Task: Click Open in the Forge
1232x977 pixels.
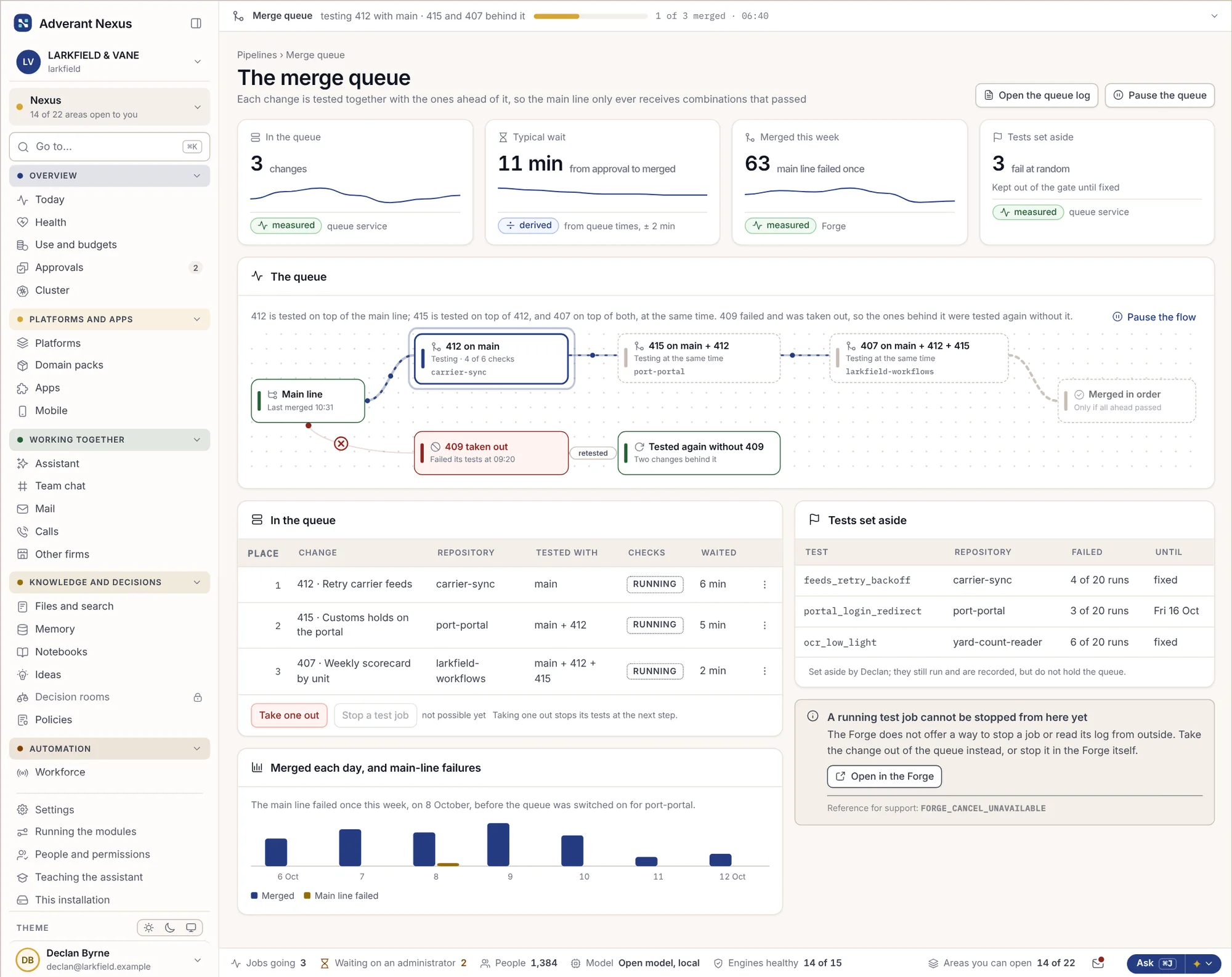Action: (x=884, y=776)
